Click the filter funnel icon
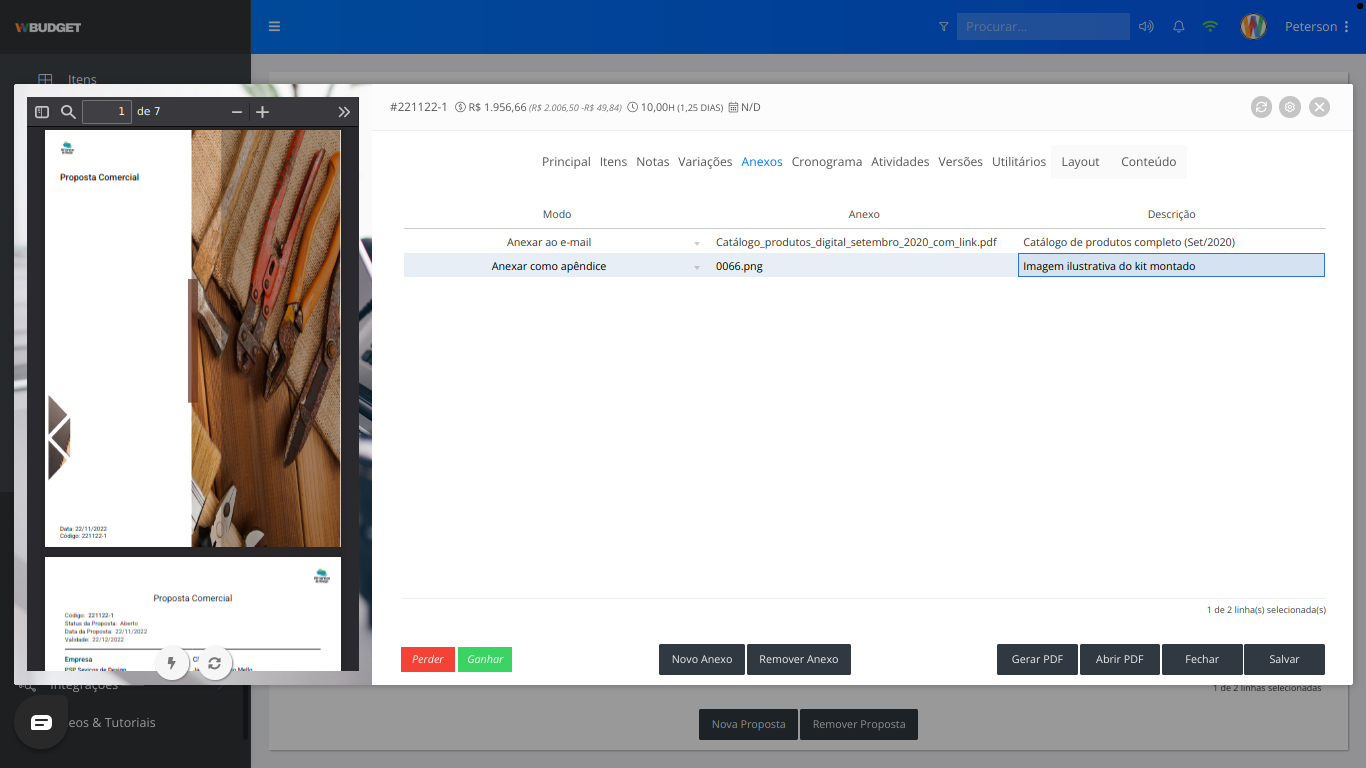Viewport: 1366px width, 768px height. coord(944,27)
